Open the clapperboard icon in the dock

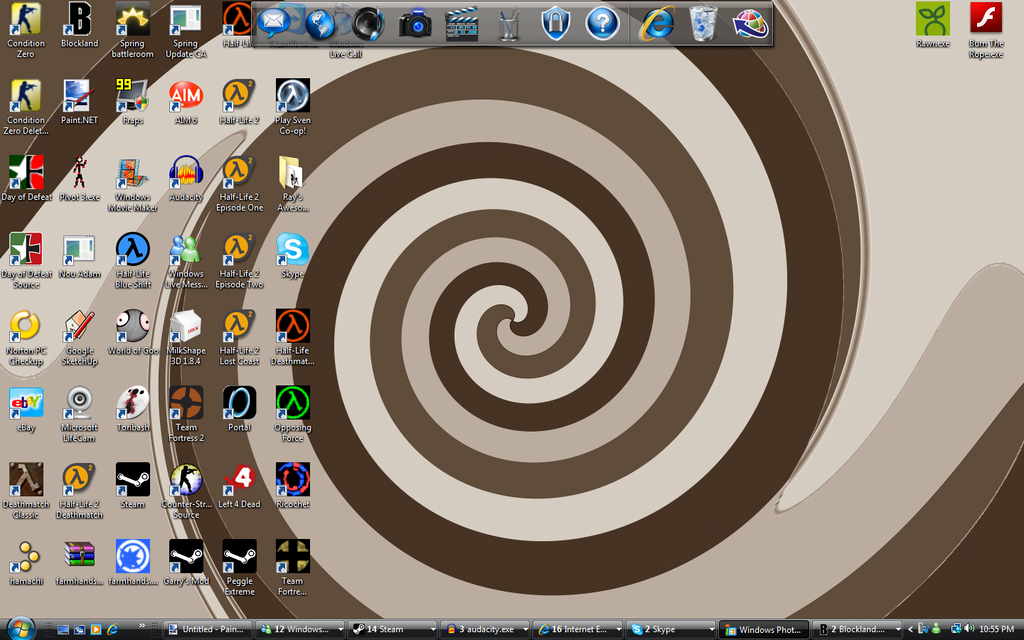coord(462,25)
